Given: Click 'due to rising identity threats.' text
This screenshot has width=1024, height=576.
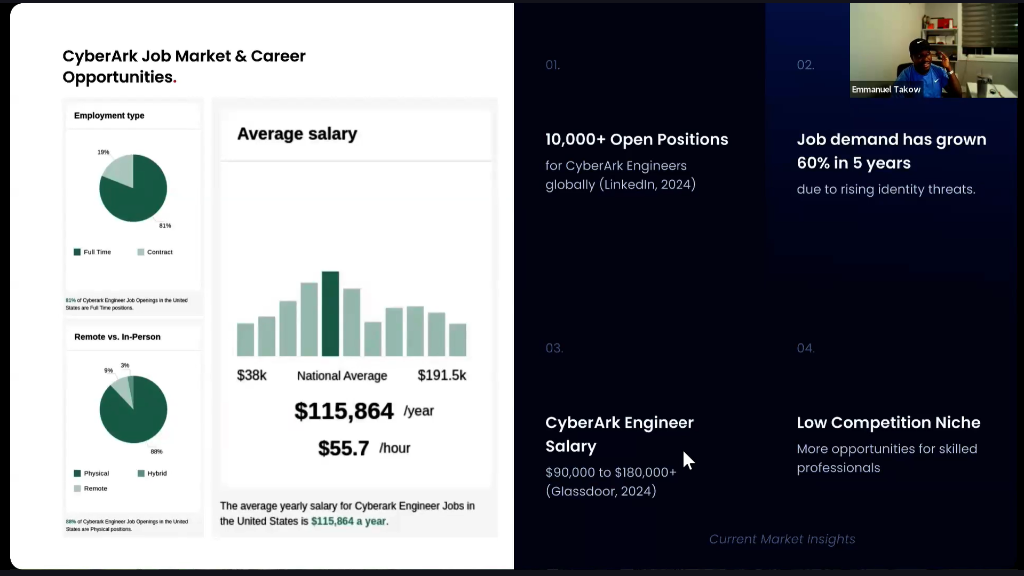Looking at the screenshot, I should [x=886, y=189].
